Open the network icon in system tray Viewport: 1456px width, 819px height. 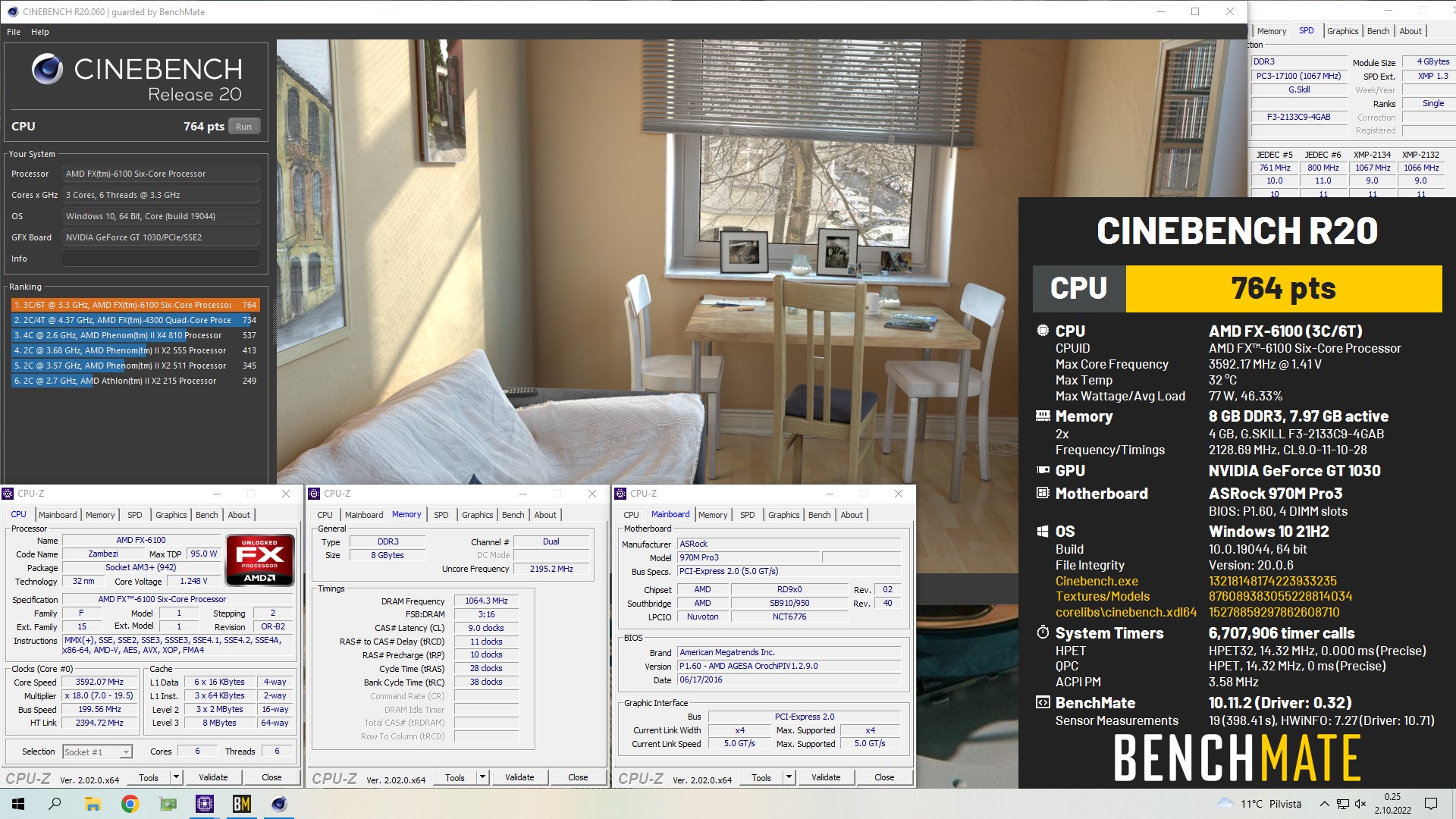(1342, 804)
